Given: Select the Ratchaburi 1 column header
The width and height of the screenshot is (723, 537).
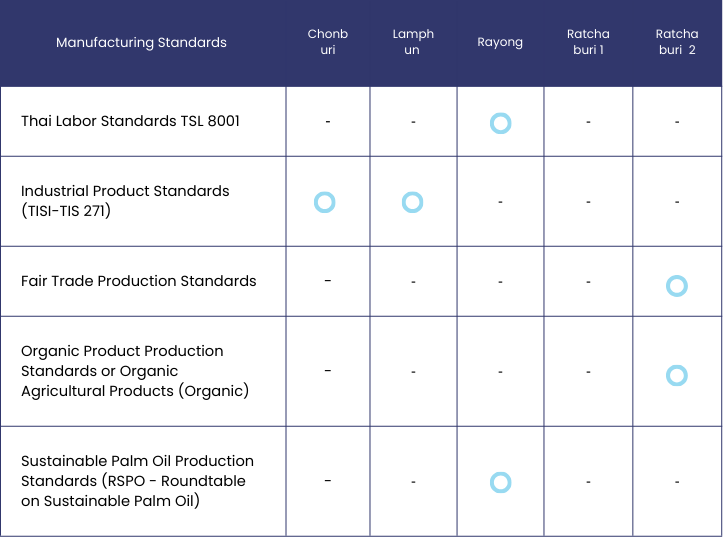Looking at the screenshot, I should [587, 42].
